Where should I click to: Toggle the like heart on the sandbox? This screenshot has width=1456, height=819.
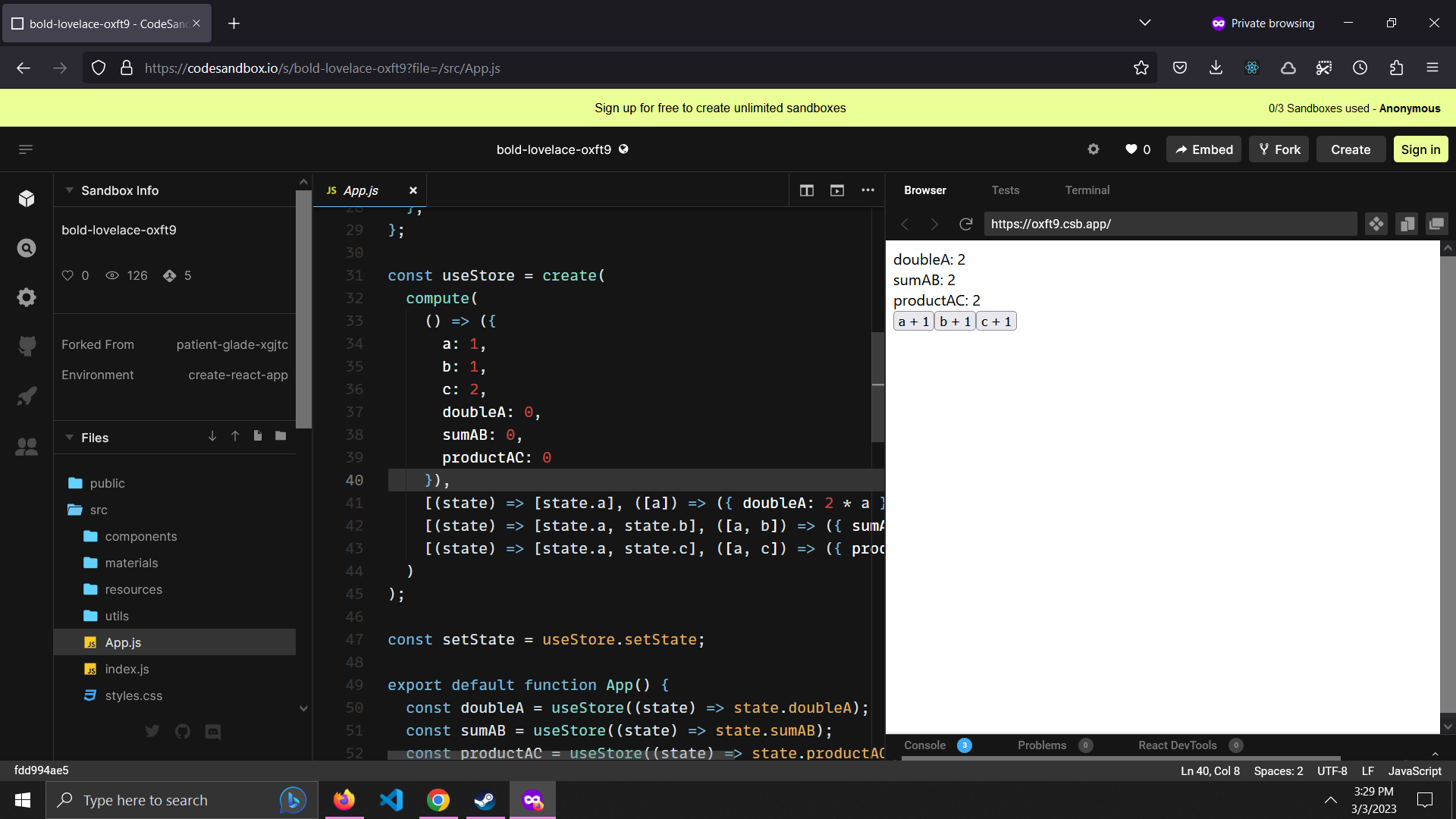(x=1131, y=149)
